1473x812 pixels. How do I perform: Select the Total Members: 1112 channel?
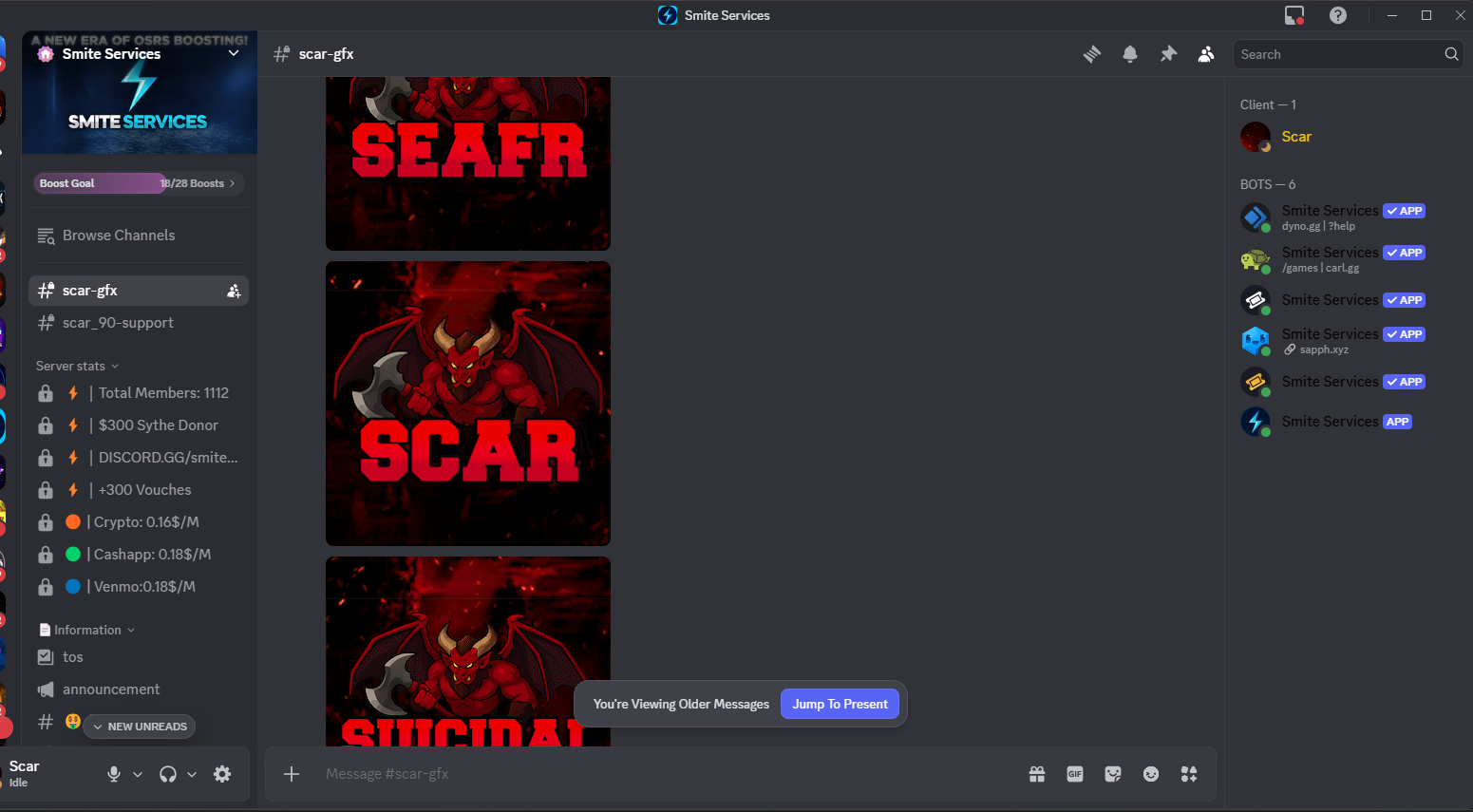[139, 393]
